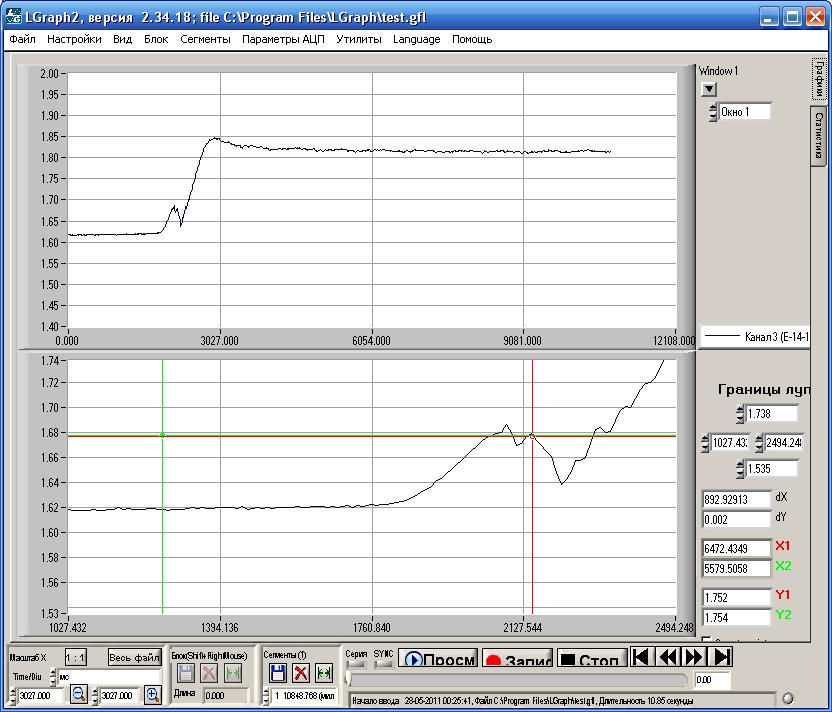The width and height of the screenshot is (832, 712).
Task: Skip to the end of the recording
Action: coord(721,657)
